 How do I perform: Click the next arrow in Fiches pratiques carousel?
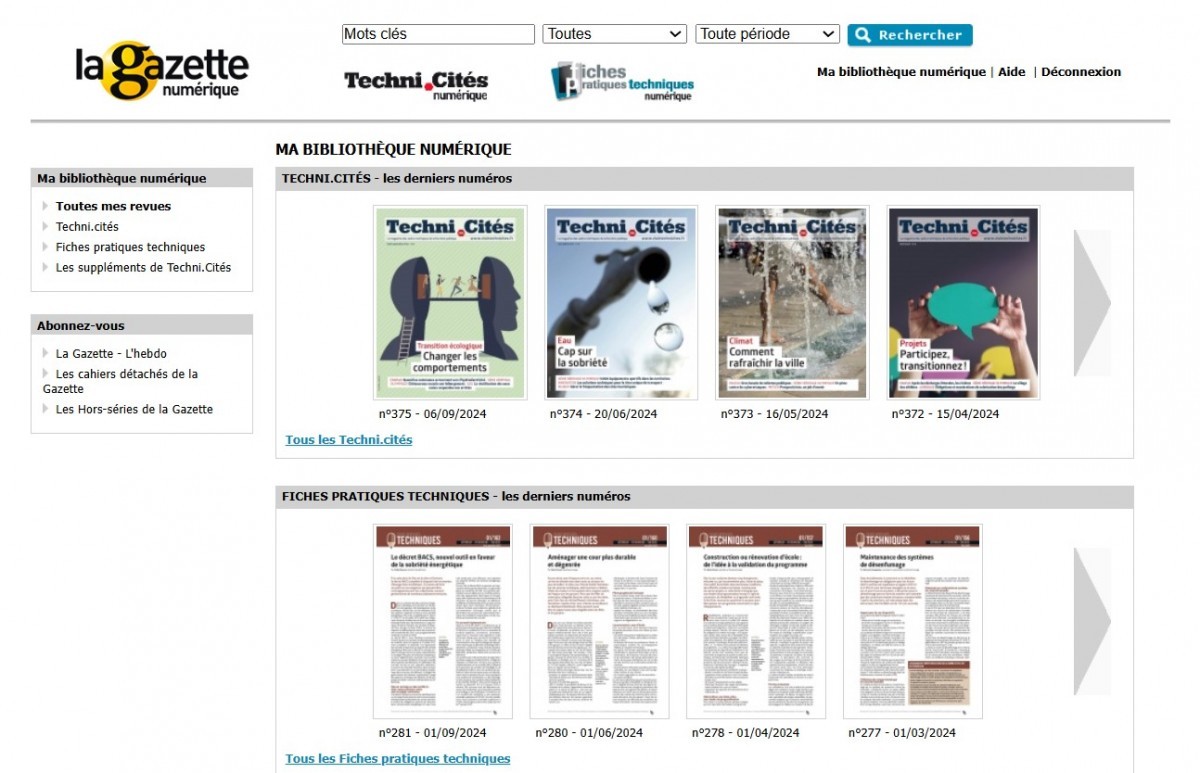pyautogui.click(x=1092, y=621)
